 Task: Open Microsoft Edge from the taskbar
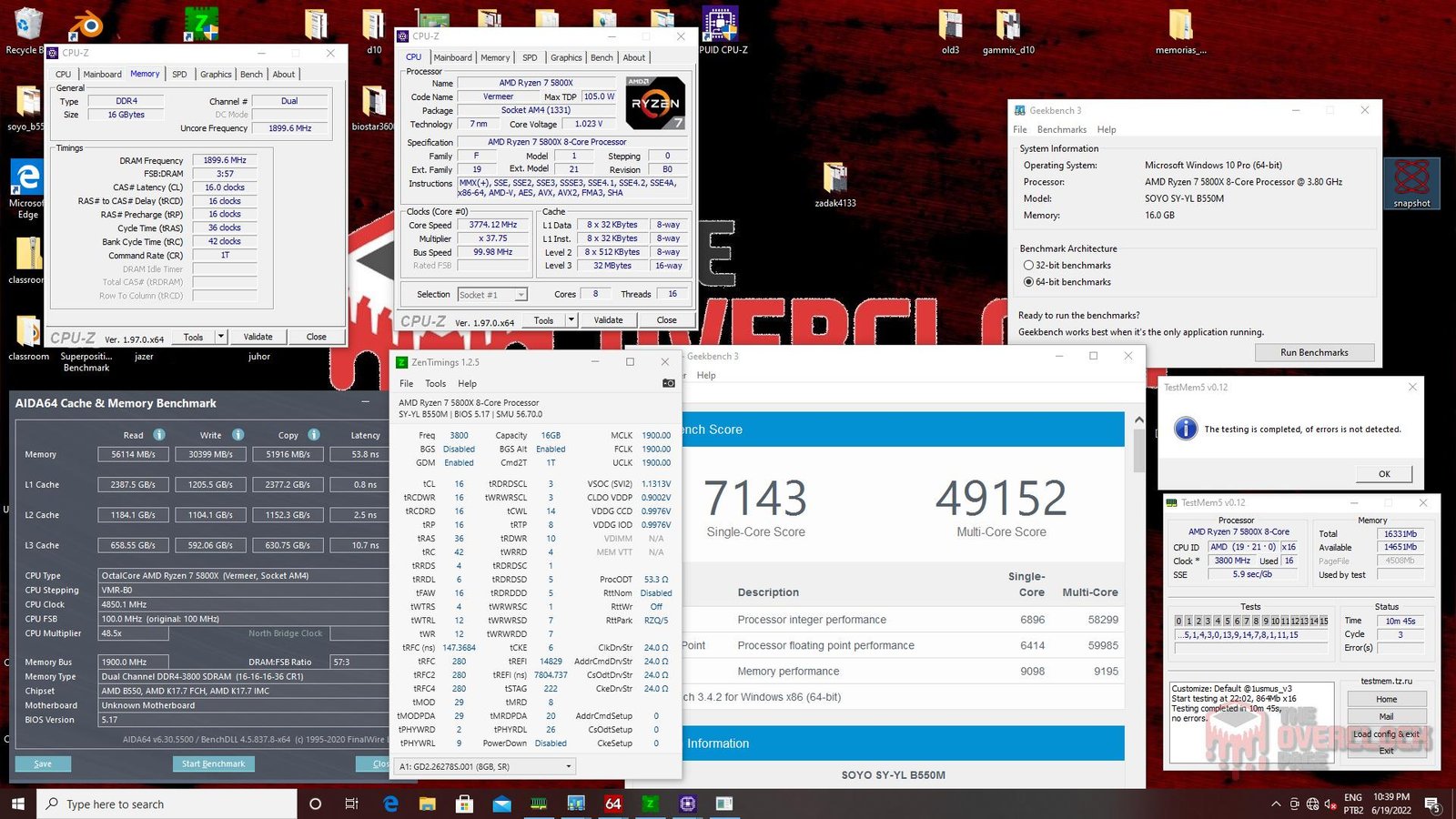[391, 804]
